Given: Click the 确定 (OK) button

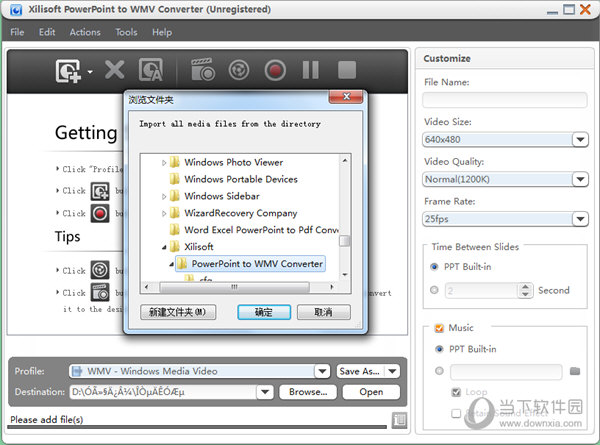Looking at the screenshot, I should pyautogui.click(x=264, y=312).
